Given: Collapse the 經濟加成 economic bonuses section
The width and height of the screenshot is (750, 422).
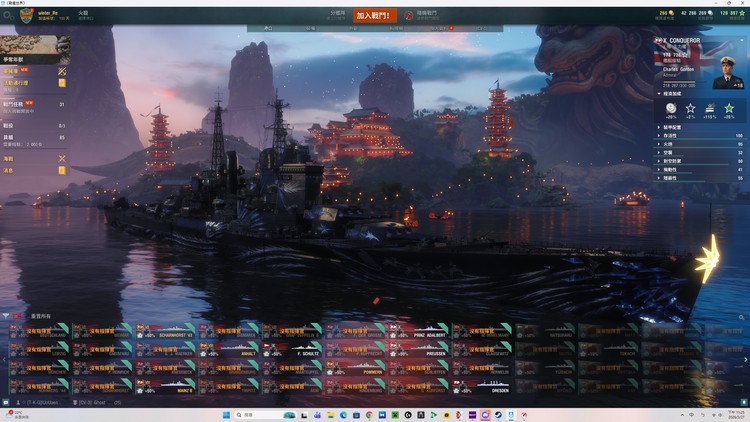Looking at the screenshot, I should tap(659, 94).
